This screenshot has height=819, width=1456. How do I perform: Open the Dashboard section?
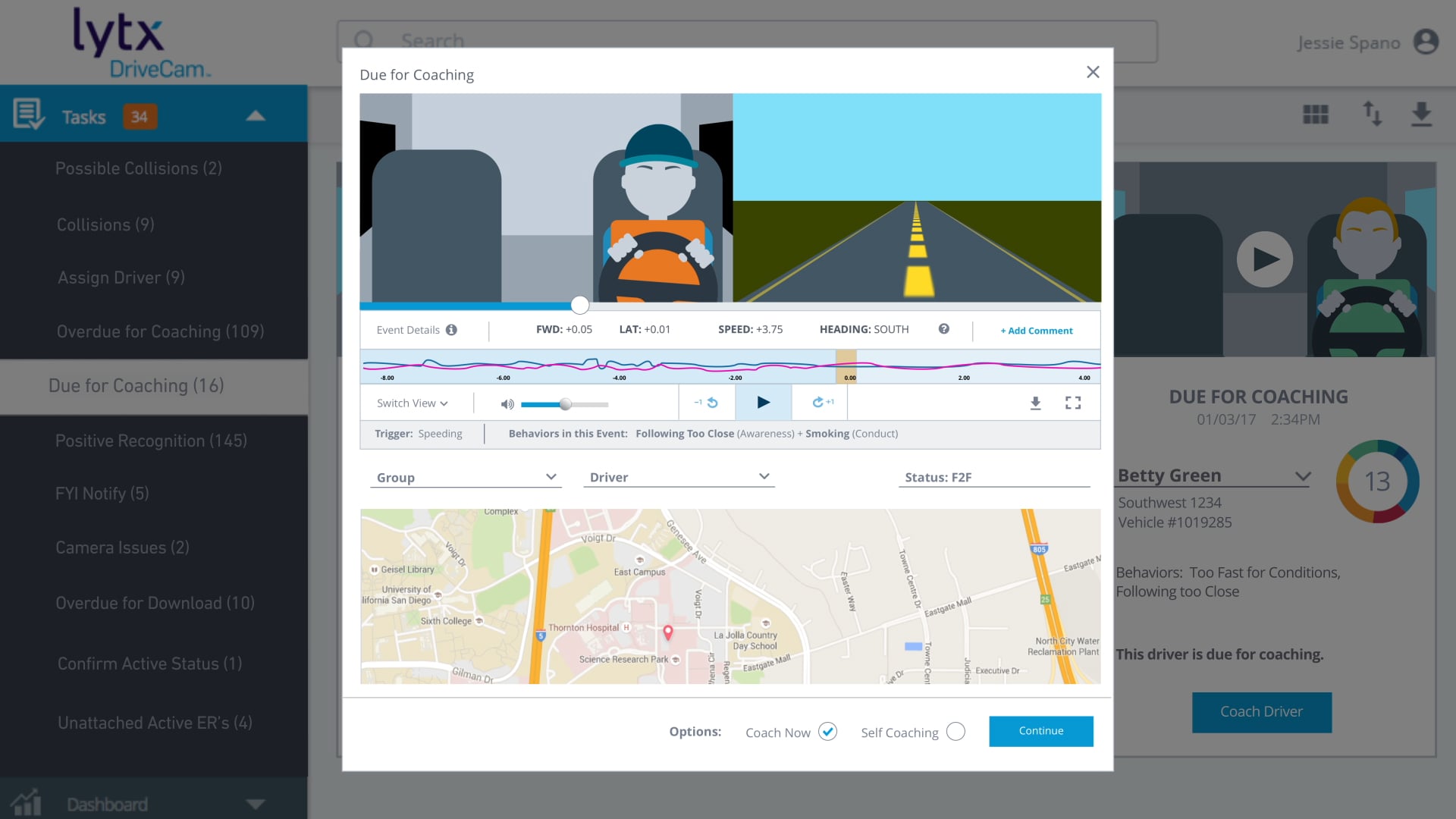click(107, 804)
